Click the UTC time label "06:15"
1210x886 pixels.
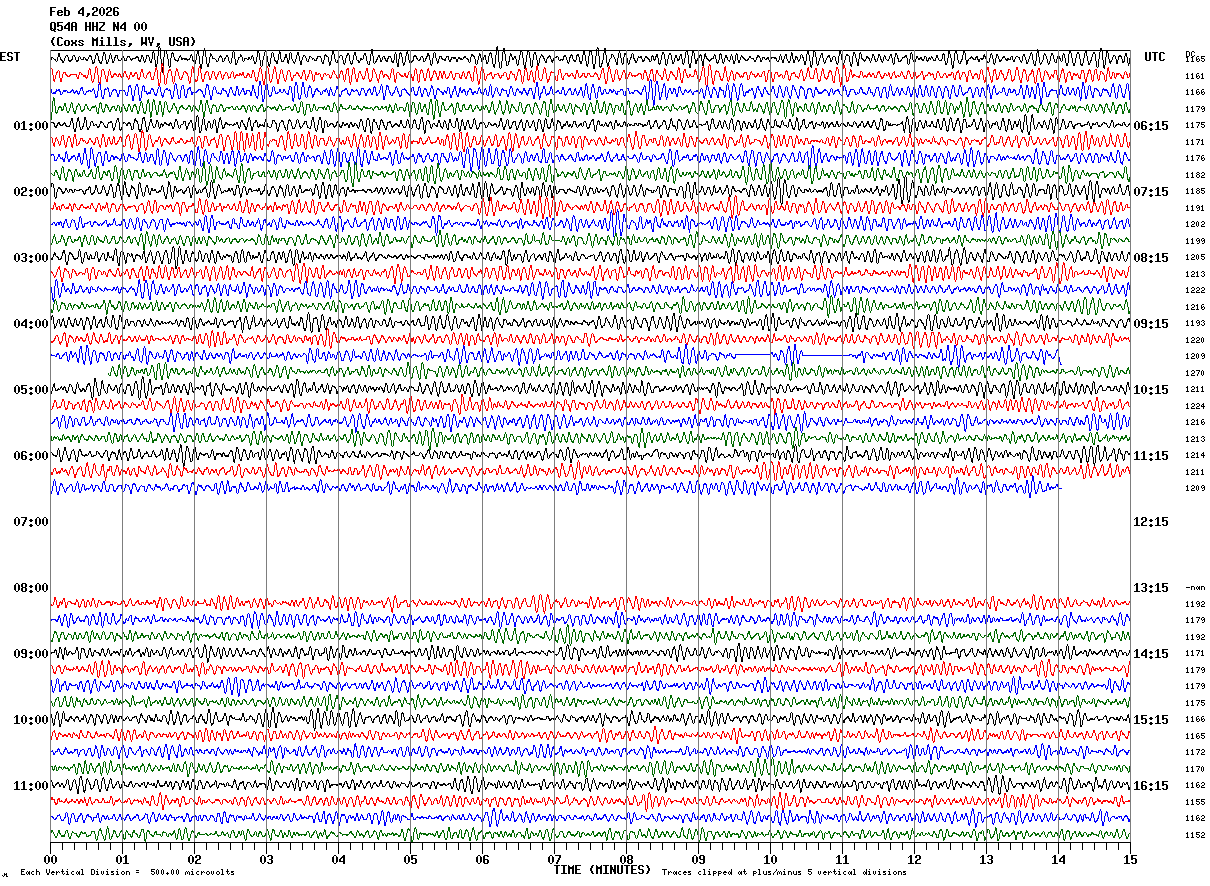(1151, 126)
